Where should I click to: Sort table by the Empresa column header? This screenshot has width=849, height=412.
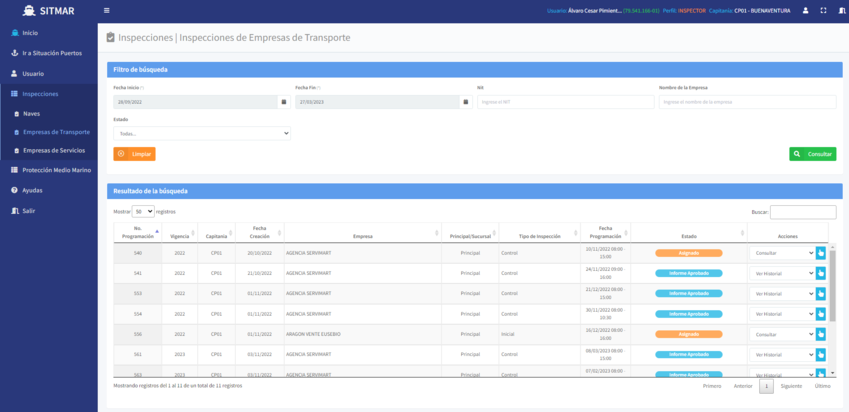pyautogui.click(x=362, y=236)
